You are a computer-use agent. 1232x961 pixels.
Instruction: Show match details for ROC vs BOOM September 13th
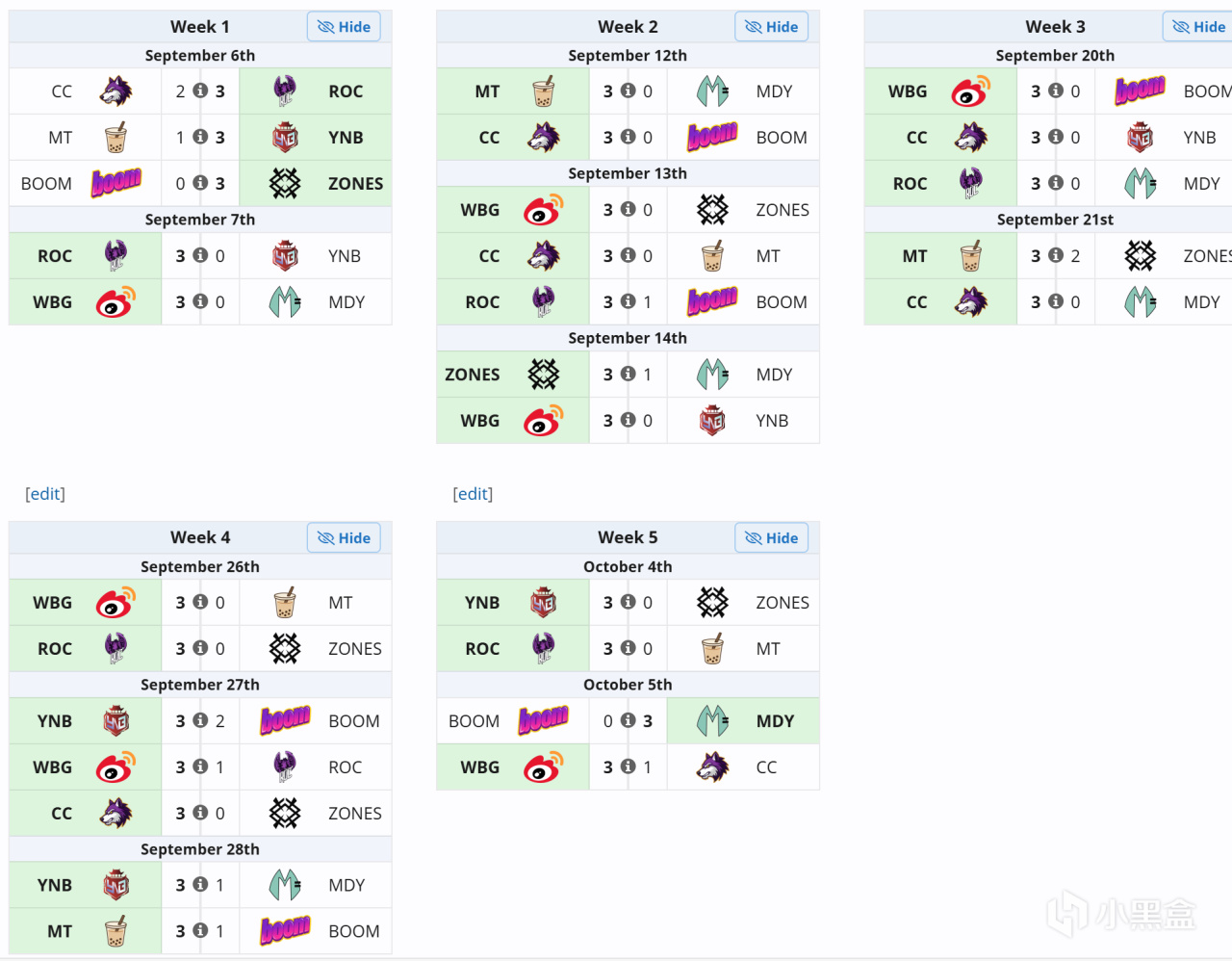(x=628, y=302)
